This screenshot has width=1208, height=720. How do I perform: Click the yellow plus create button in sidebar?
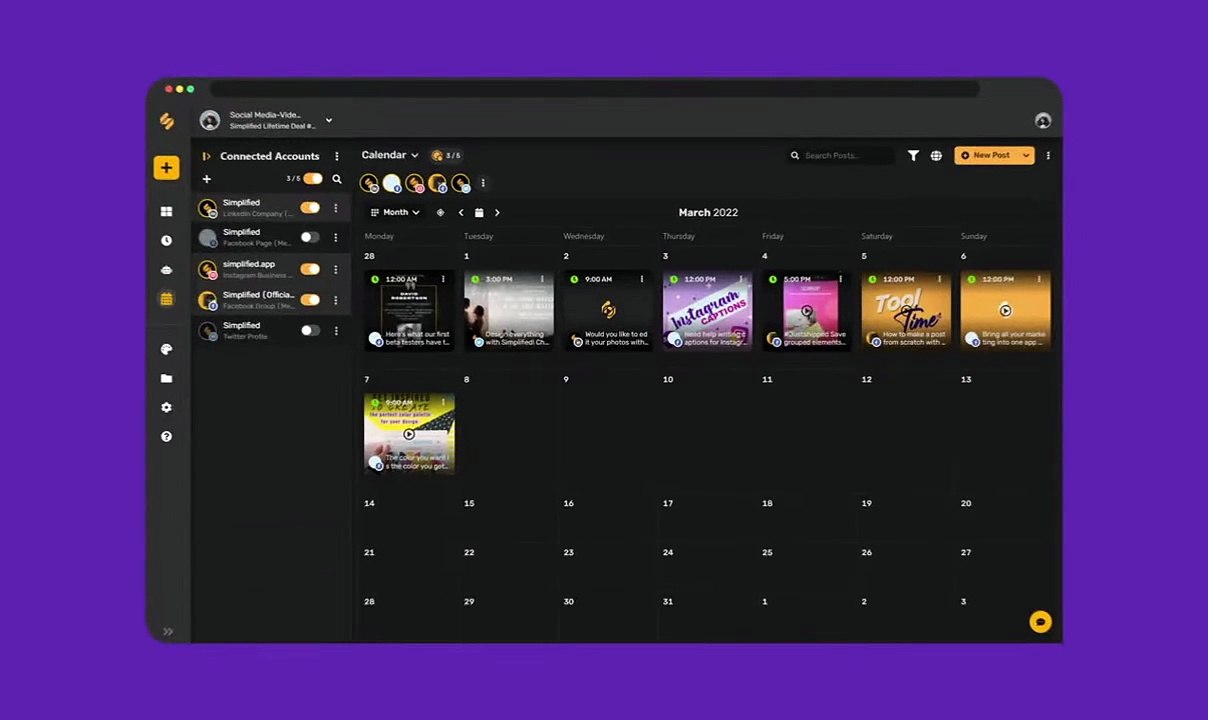coord(166,168)
